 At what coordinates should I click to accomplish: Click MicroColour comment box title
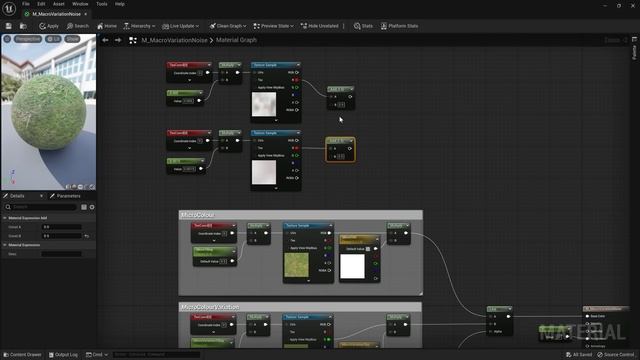198,215
